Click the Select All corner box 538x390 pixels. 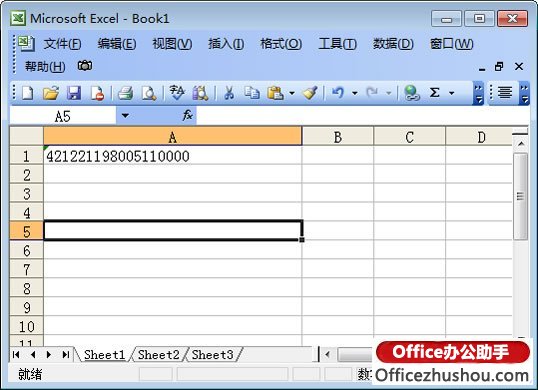tap(27, 137)
